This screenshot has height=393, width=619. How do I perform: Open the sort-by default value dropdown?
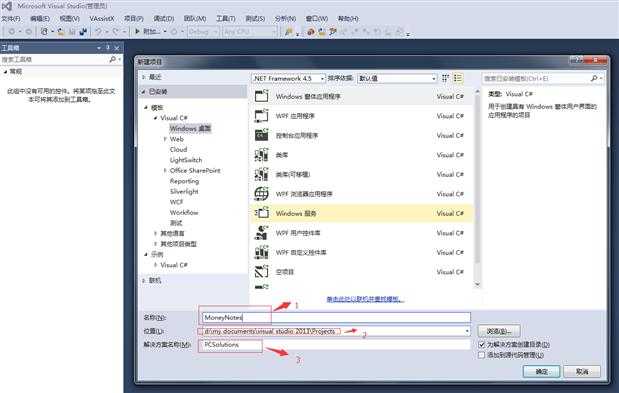click(x=397, y=78)
